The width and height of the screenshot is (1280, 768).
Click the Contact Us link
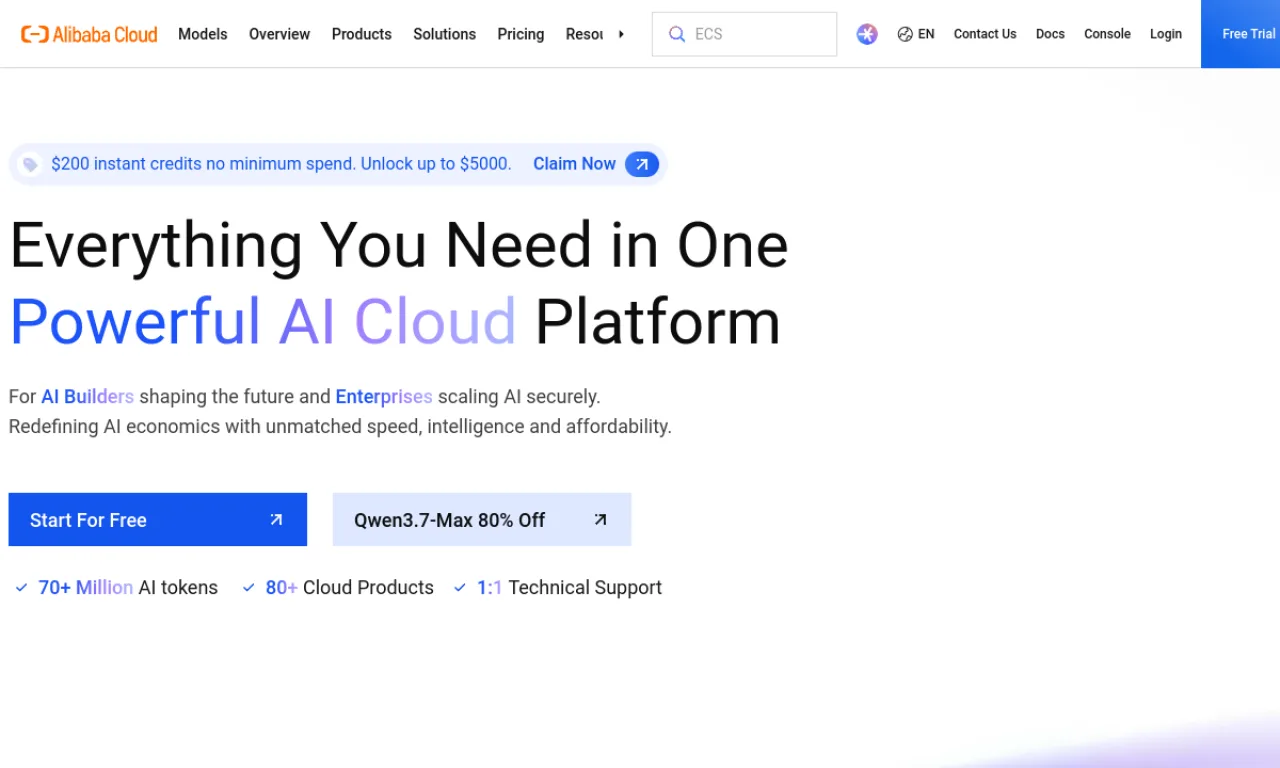[985, 34]
